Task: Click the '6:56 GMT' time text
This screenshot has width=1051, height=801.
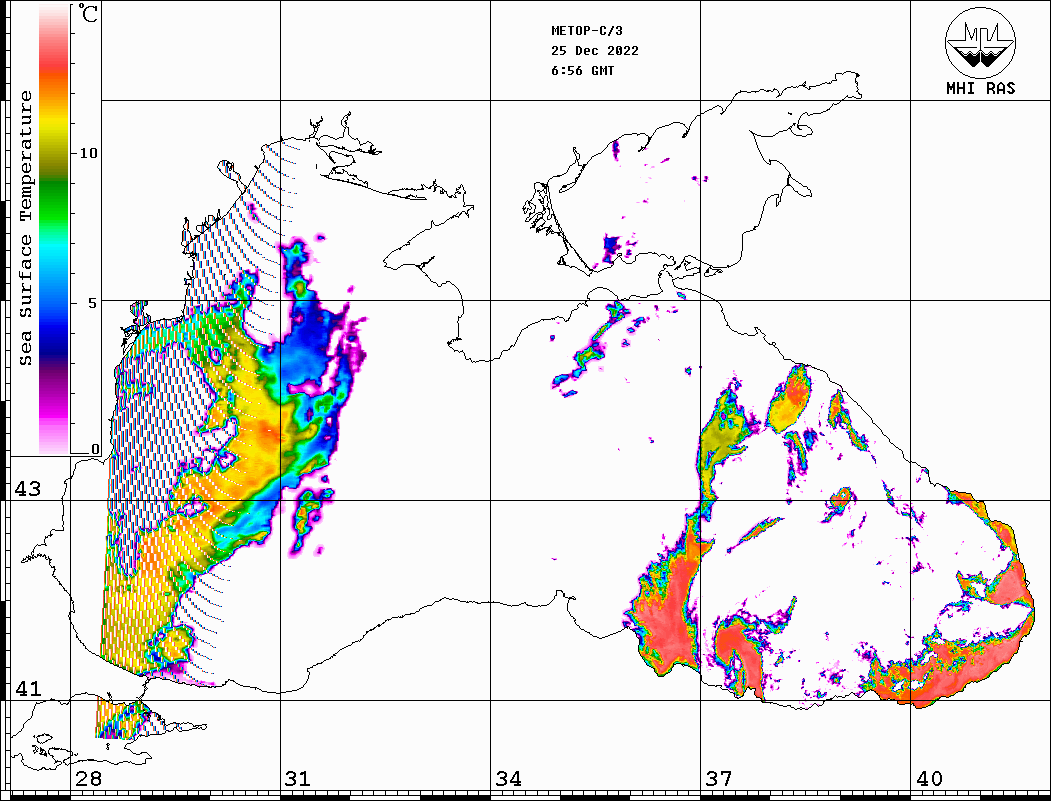Action: pos(582,71)
